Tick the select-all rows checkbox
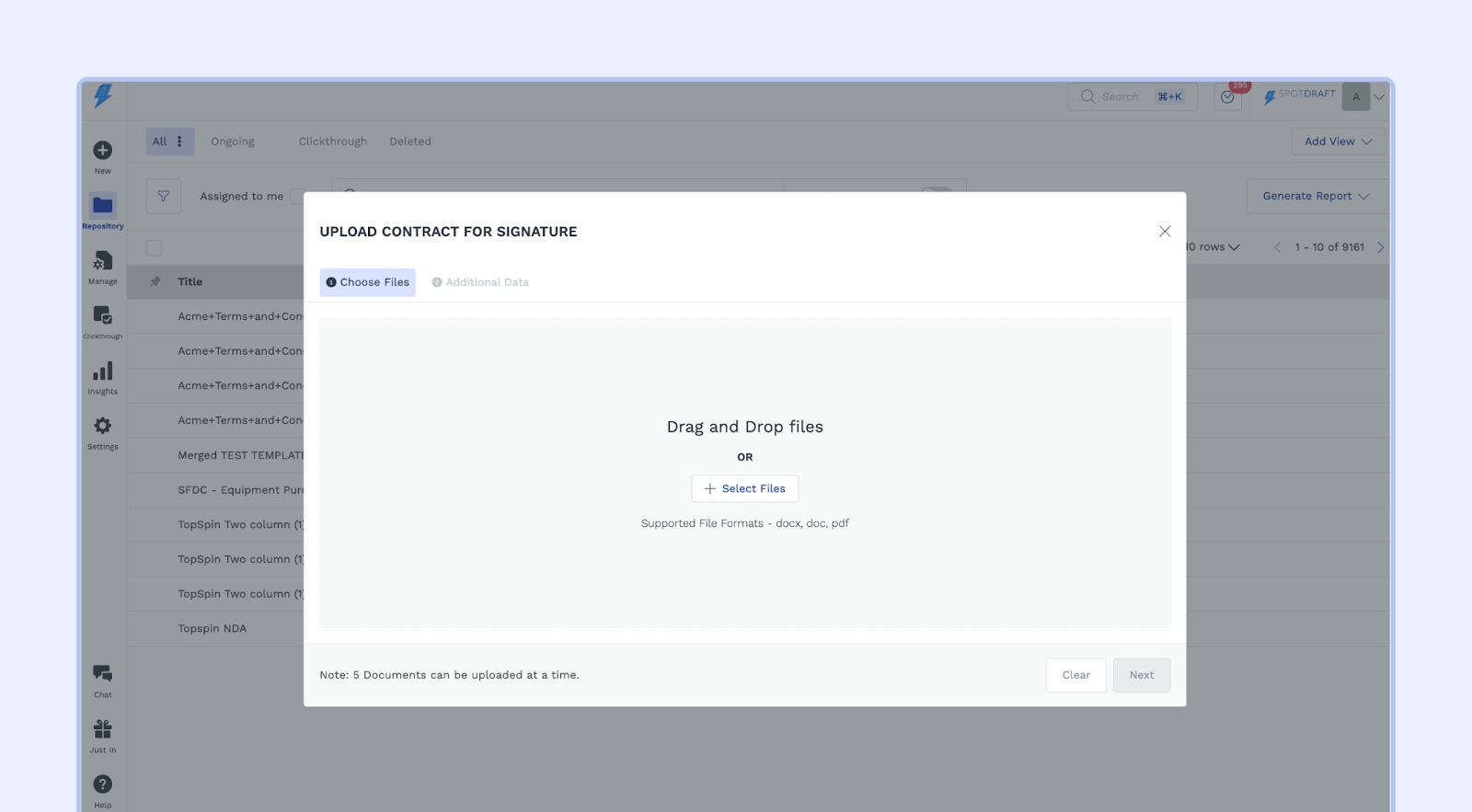 (155, 248)
